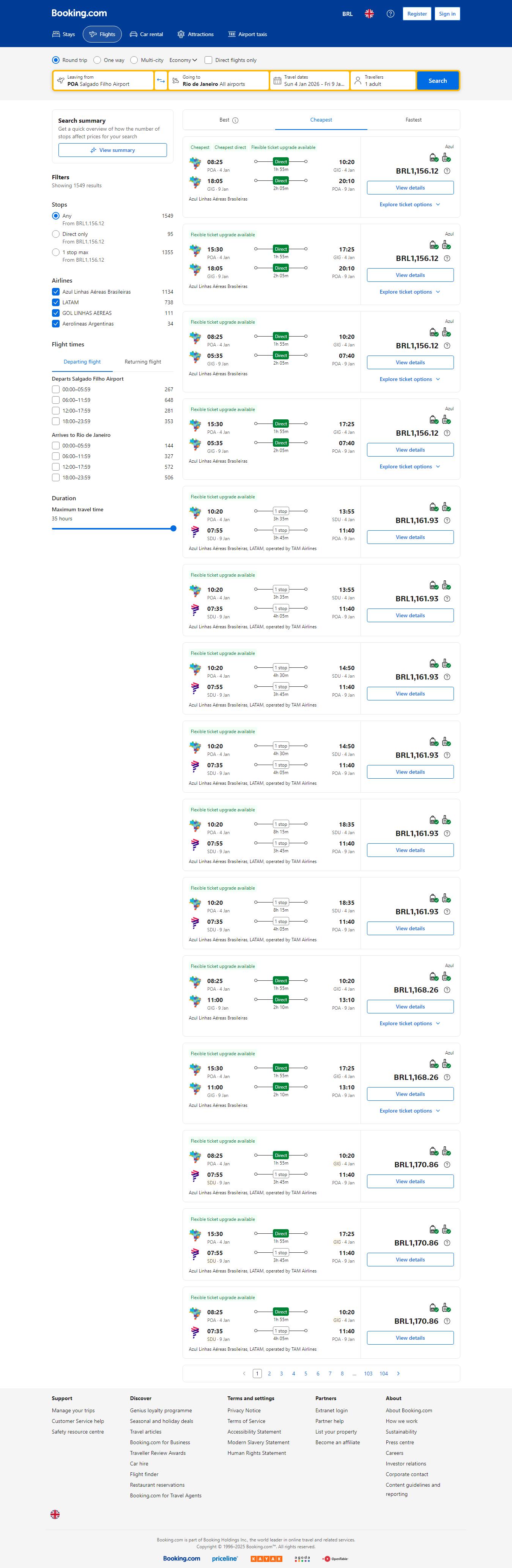Open the Travellers 1 adult selector
The height and width of the screenshot is (1568, 512).
point(383,81)
